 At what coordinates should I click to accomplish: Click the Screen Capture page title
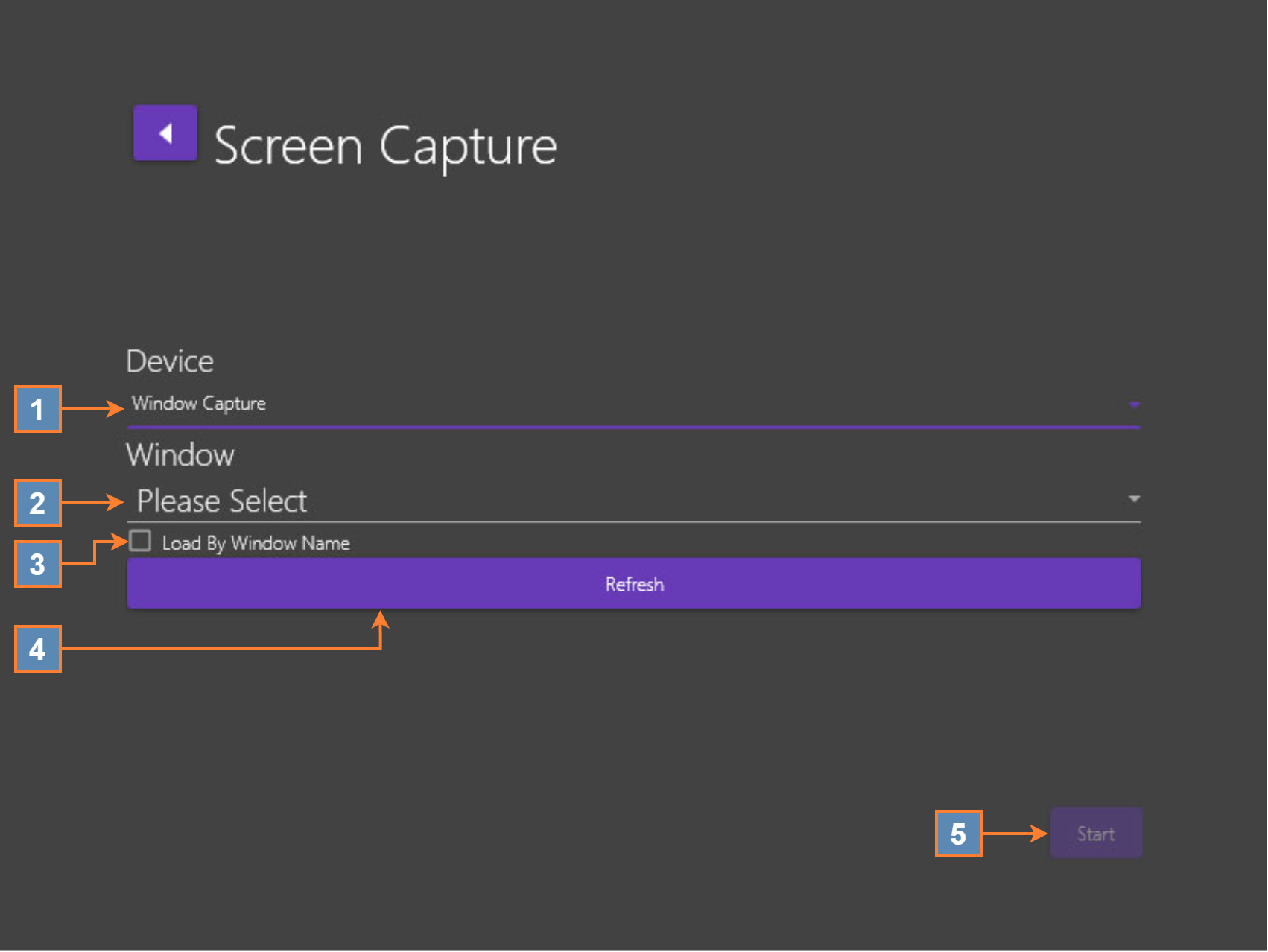coord(385,145)
